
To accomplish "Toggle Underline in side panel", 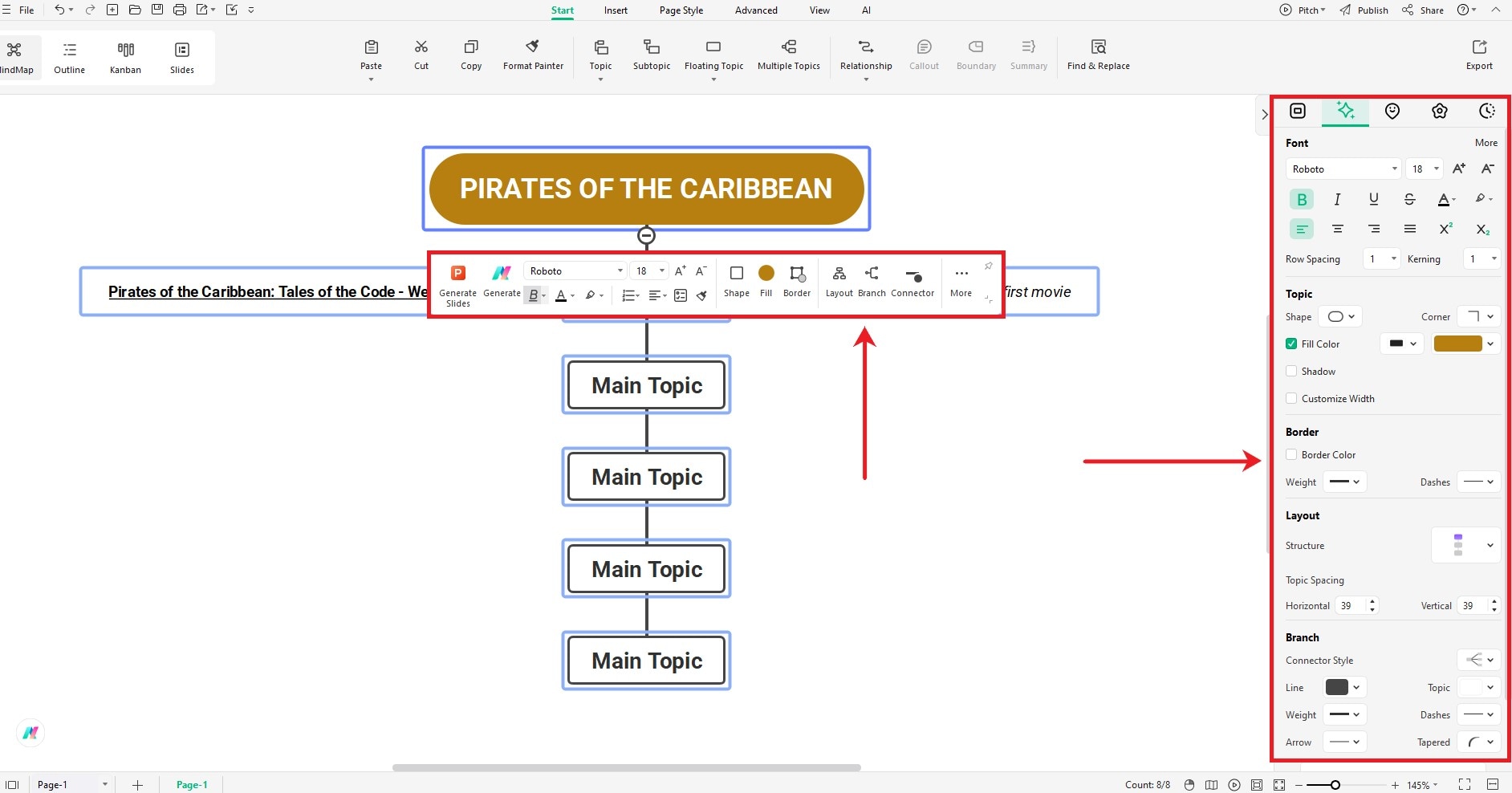I will pyautogui.click(x=1374, y=199).
